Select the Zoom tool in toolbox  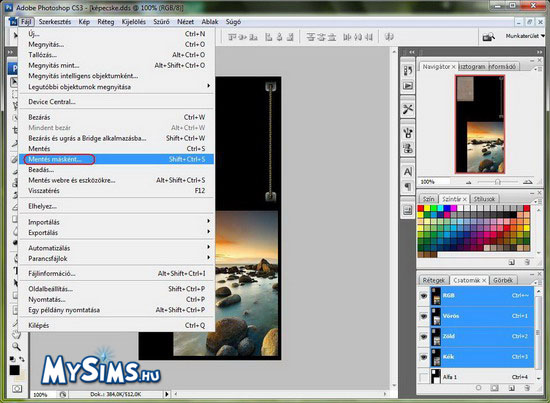point(16,347)
